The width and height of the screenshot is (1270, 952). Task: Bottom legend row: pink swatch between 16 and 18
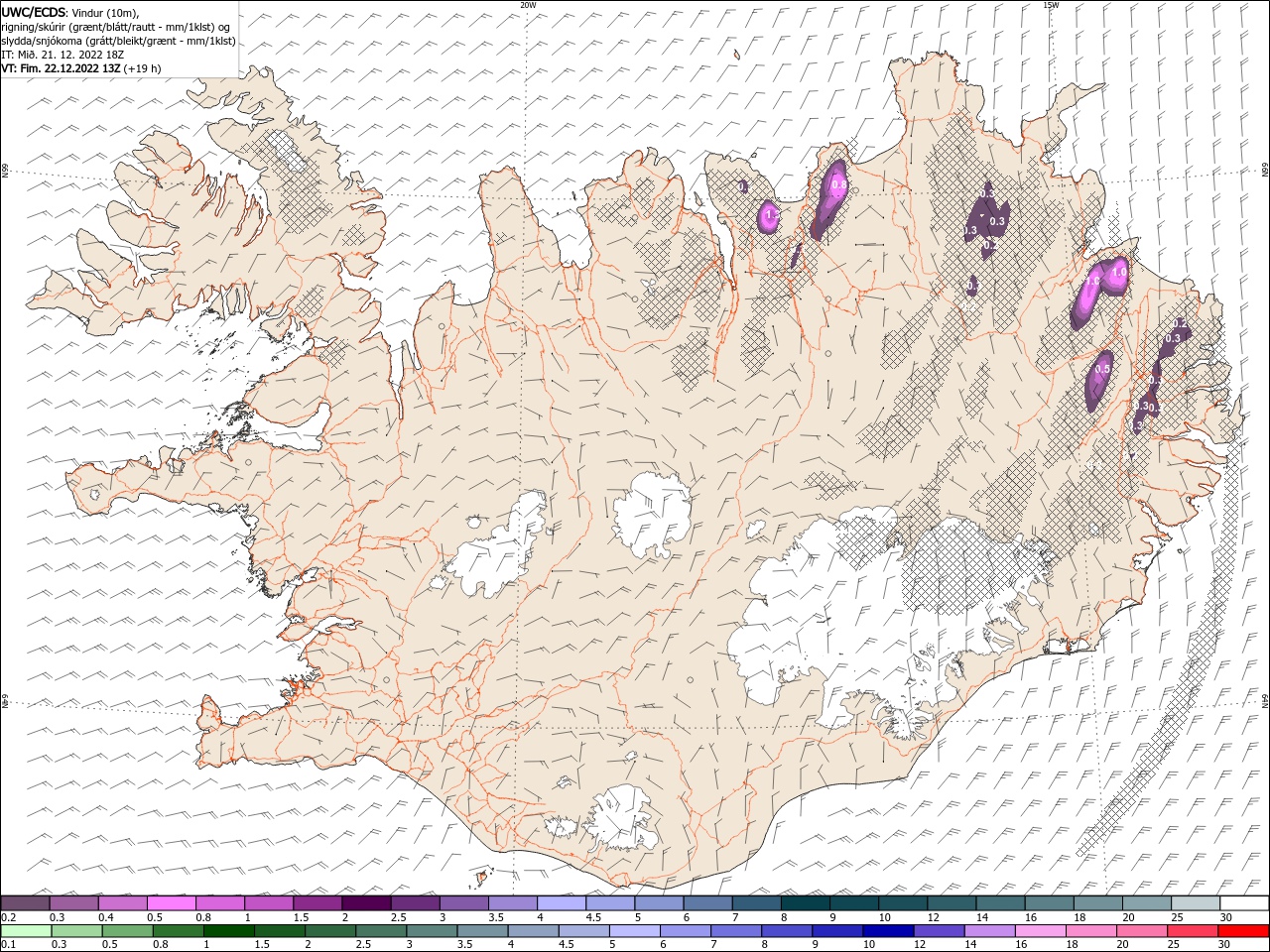(1041, 930)
